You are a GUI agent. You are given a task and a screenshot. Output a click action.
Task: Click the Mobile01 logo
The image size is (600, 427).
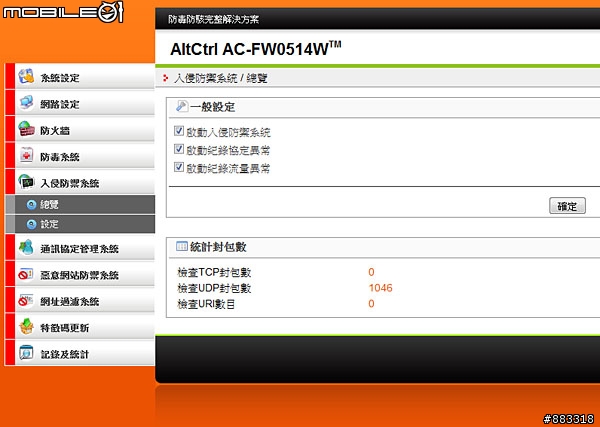pos(63,12)
